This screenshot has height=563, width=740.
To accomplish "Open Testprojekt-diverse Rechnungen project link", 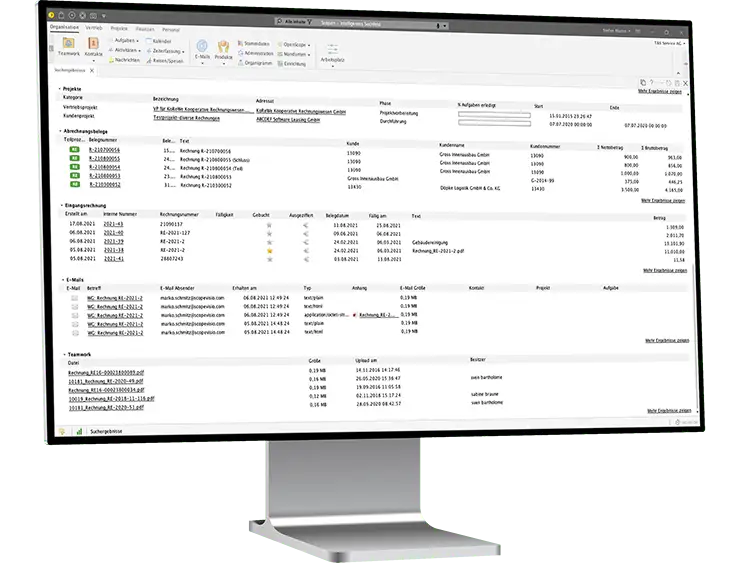I will [186, 118].
